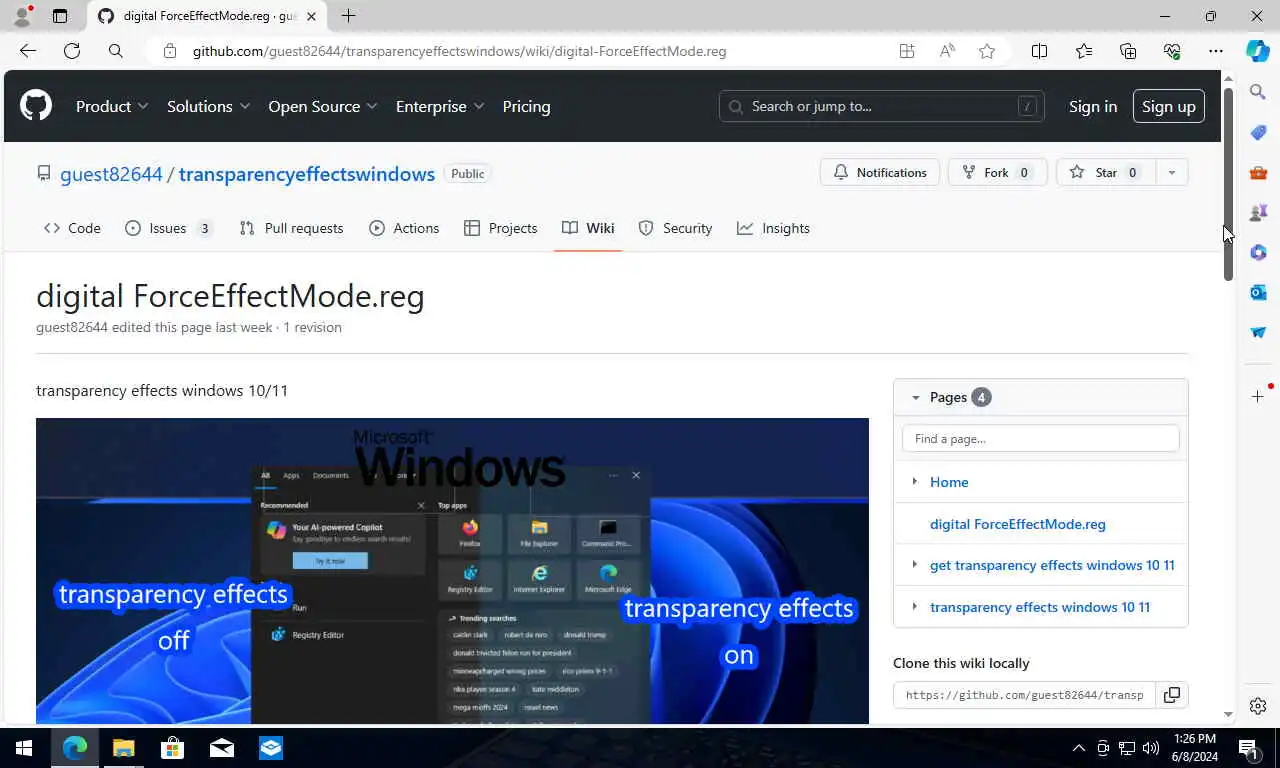This screenshot has height=768, width=1280.
Task: Open the Edge sidebar search
Action: click(1258, 92)
